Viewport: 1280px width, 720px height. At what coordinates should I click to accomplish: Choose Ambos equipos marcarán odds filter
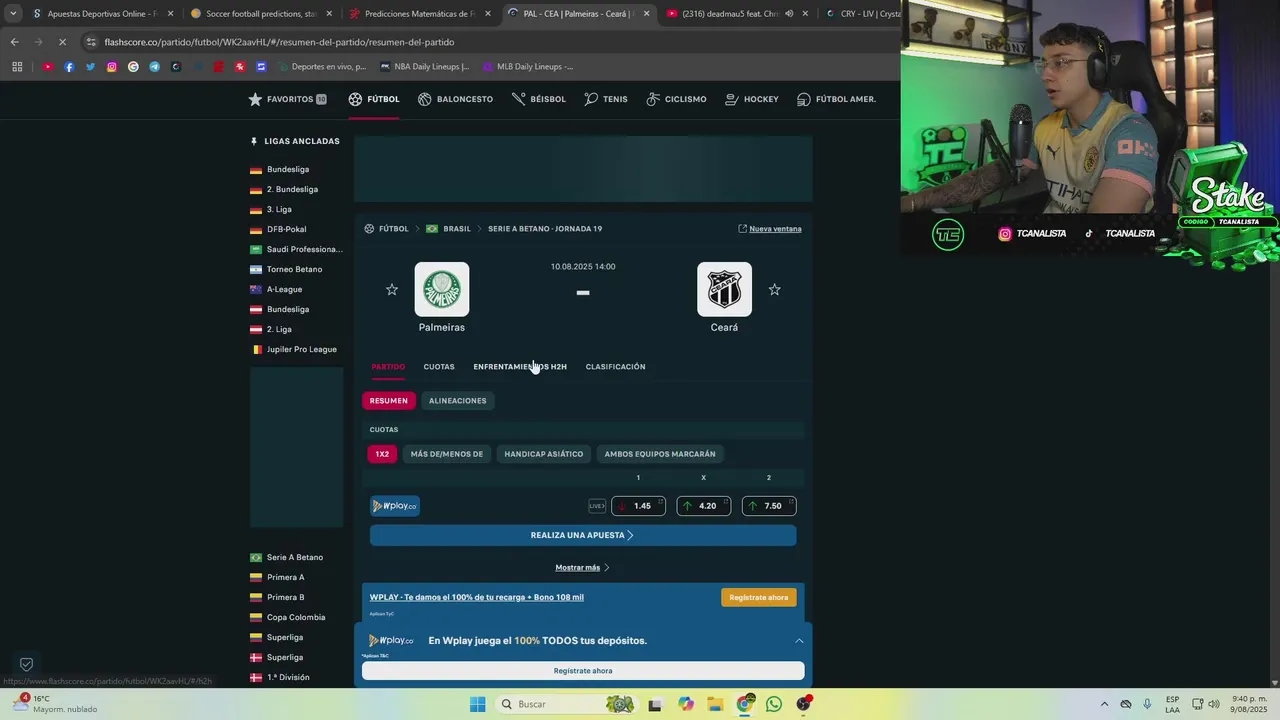tap(660, 454)
